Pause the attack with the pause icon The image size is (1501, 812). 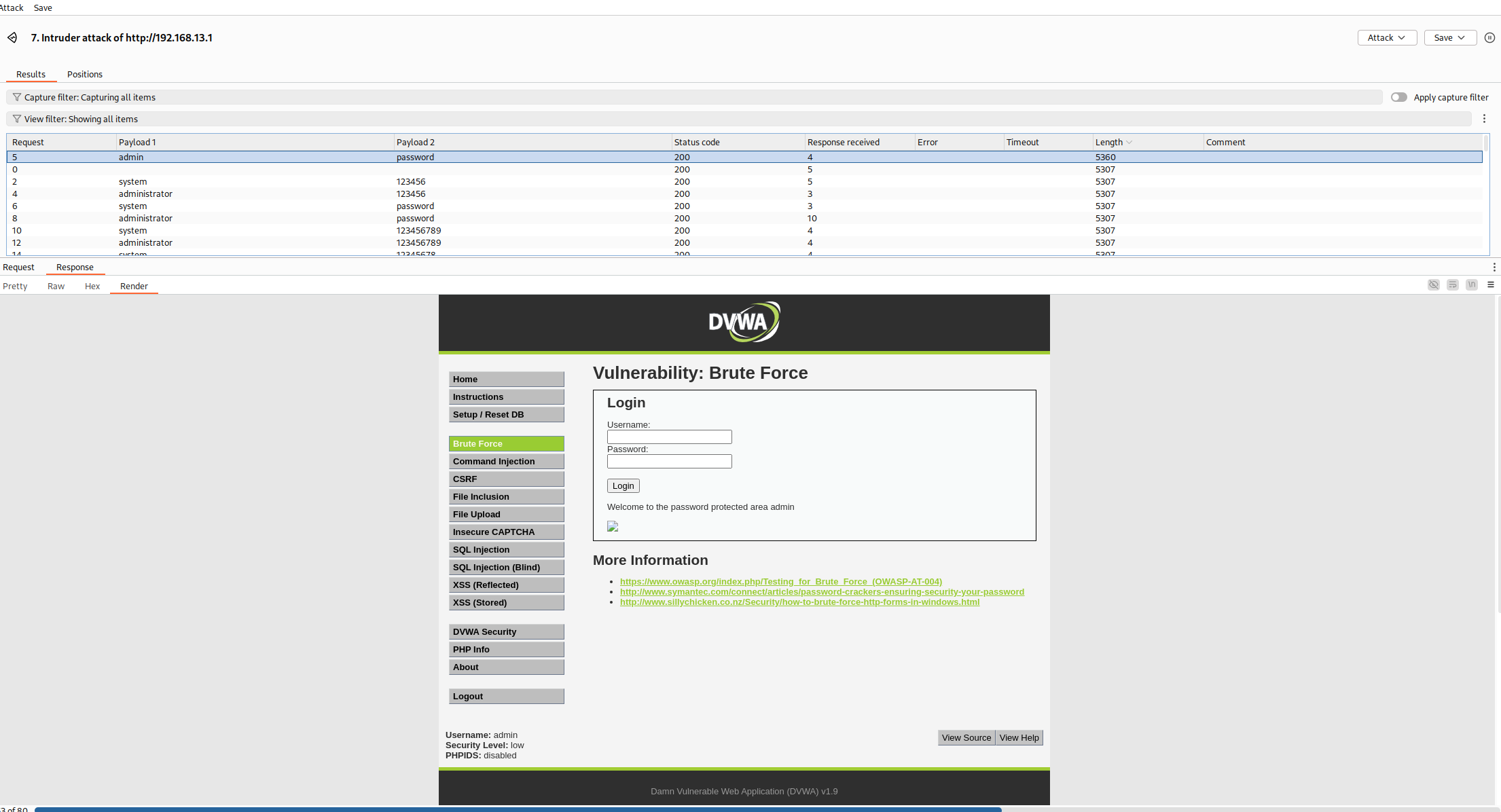point(1489,37)
